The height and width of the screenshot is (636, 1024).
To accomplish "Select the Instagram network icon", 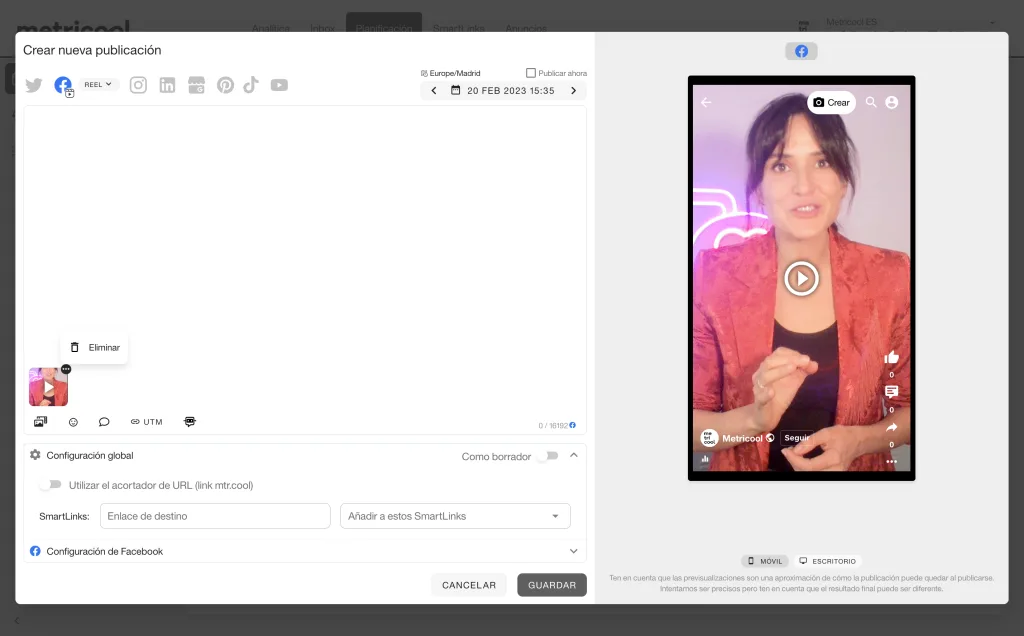I will tap(138, 85).
